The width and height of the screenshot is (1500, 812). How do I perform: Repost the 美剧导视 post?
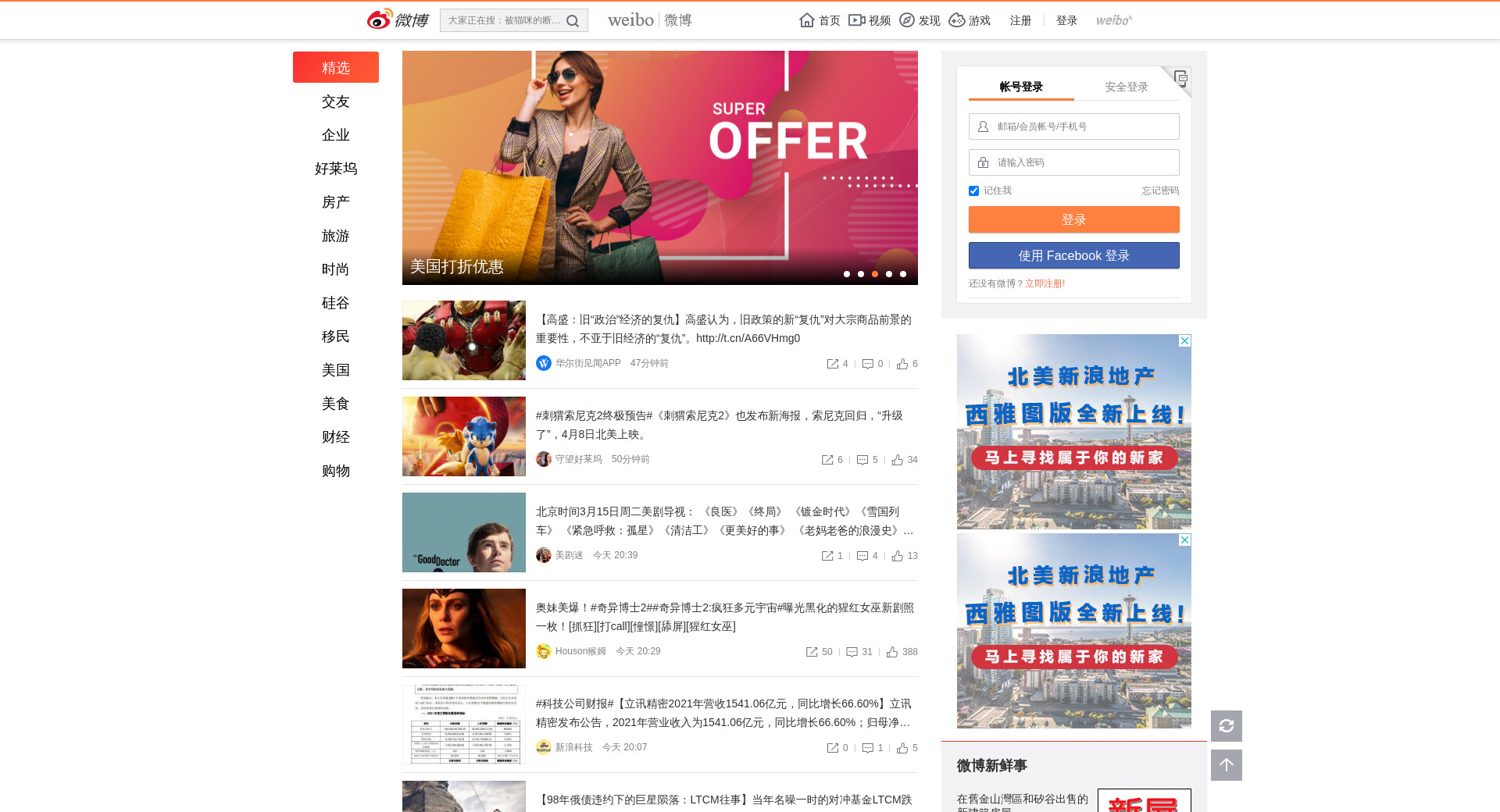[x=827, y=556]
